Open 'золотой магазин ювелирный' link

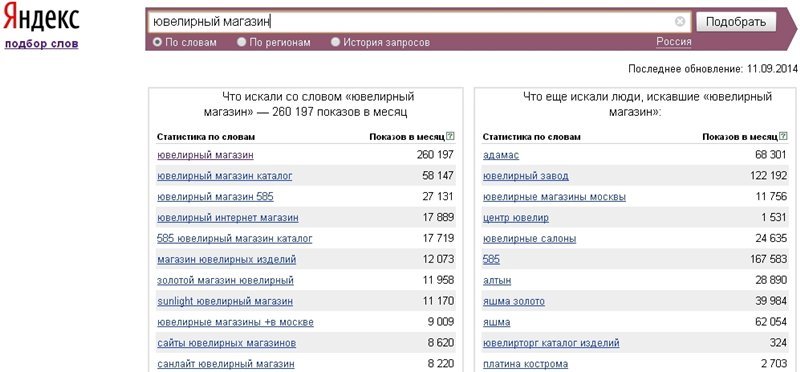click(x=226, y=280)
